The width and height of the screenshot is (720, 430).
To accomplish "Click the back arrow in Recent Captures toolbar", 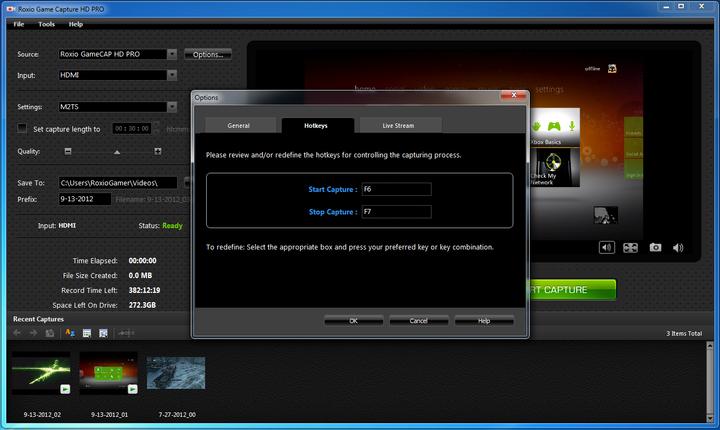I will coord(17,333).
